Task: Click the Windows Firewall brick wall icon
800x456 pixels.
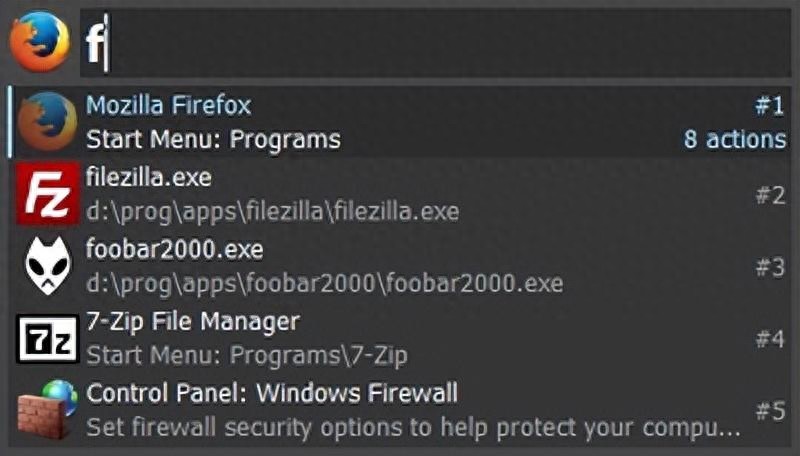Action: click(x=47, y=410)
